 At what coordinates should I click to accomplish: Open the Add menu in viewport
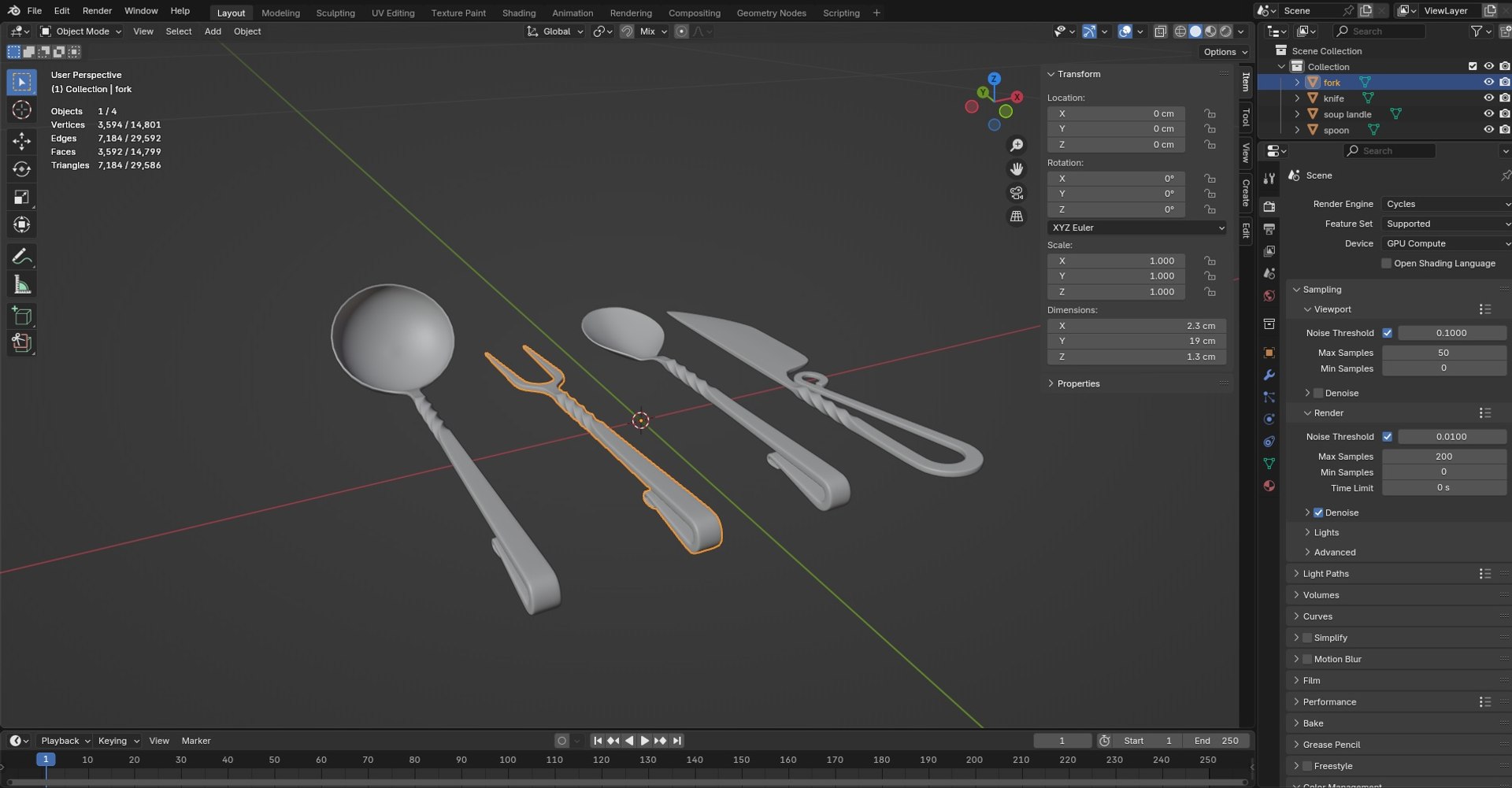coord(213,31)
